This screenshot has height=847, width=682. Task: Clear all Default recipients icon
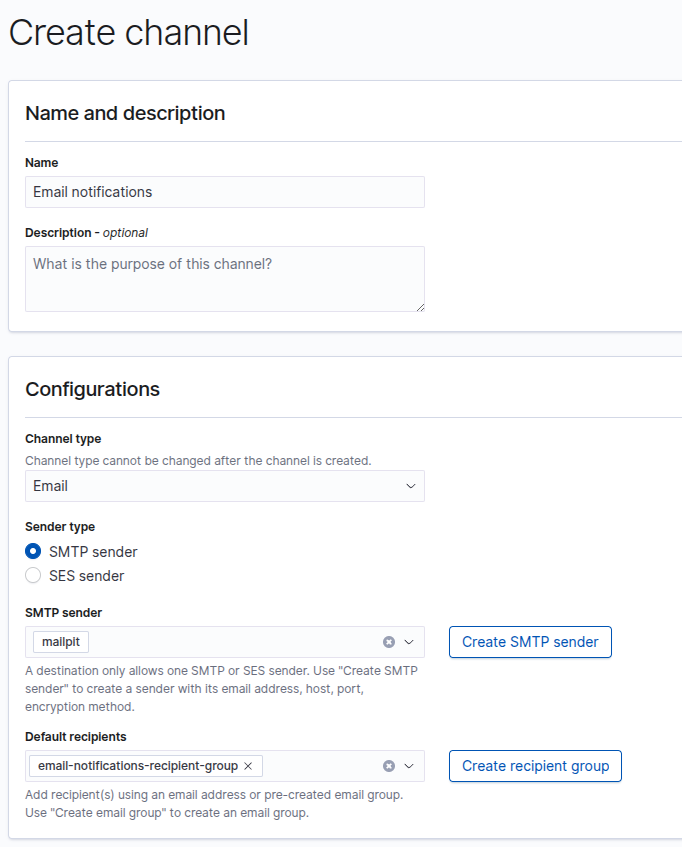point(389,766)
